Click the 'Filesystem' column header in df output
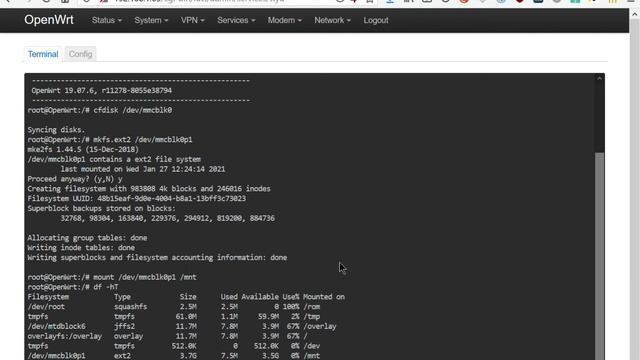The width and height of the screenshot is (640, 360). pyautogui.click(x=48, y=297)
